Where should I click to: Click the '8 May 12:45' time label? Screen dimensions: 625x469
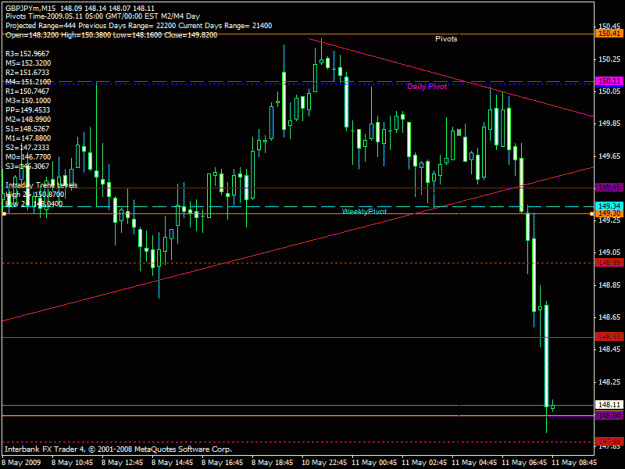pos(122,462)
